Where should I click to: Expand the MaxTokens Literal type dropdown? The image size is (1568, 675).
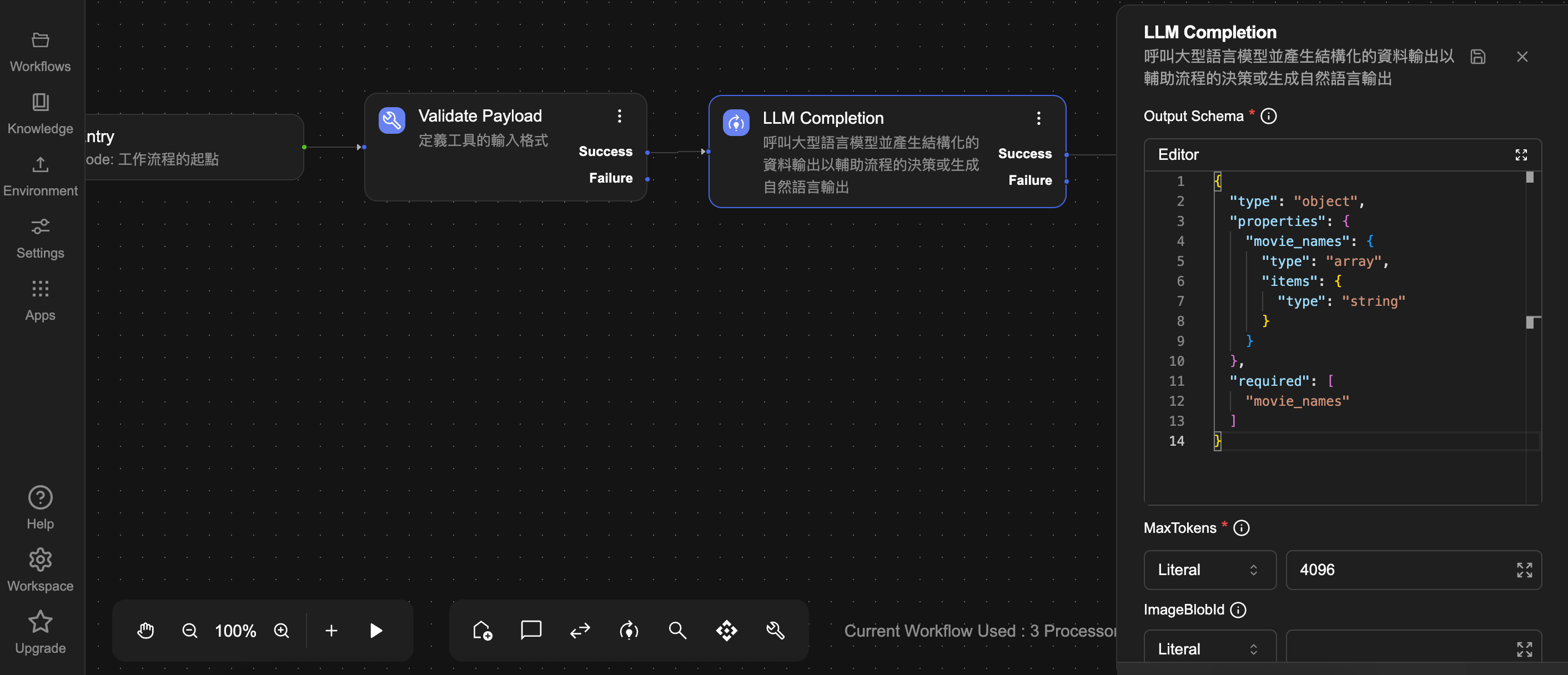pos(1209,570)
